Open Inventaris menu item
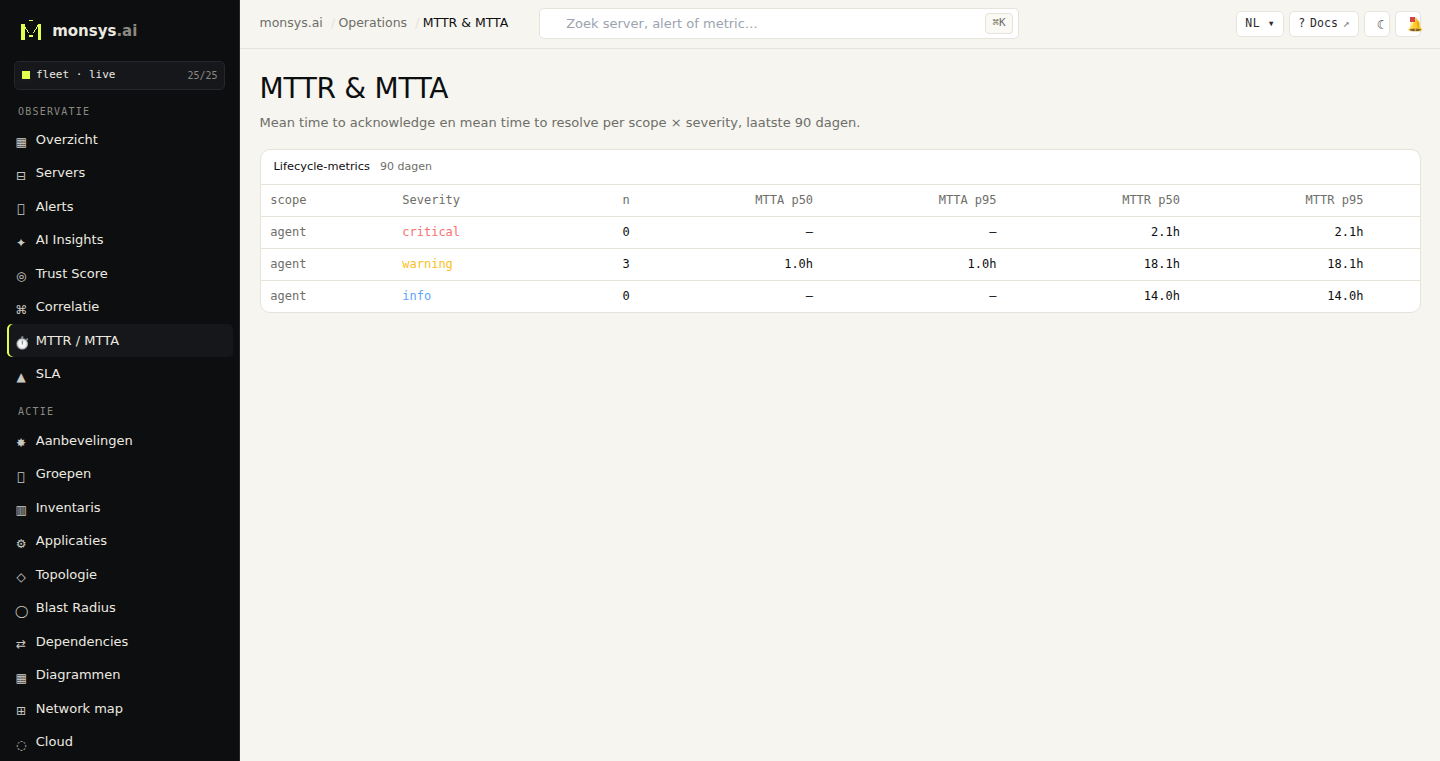Screen dimensions: 1440x761 [119, 508]
